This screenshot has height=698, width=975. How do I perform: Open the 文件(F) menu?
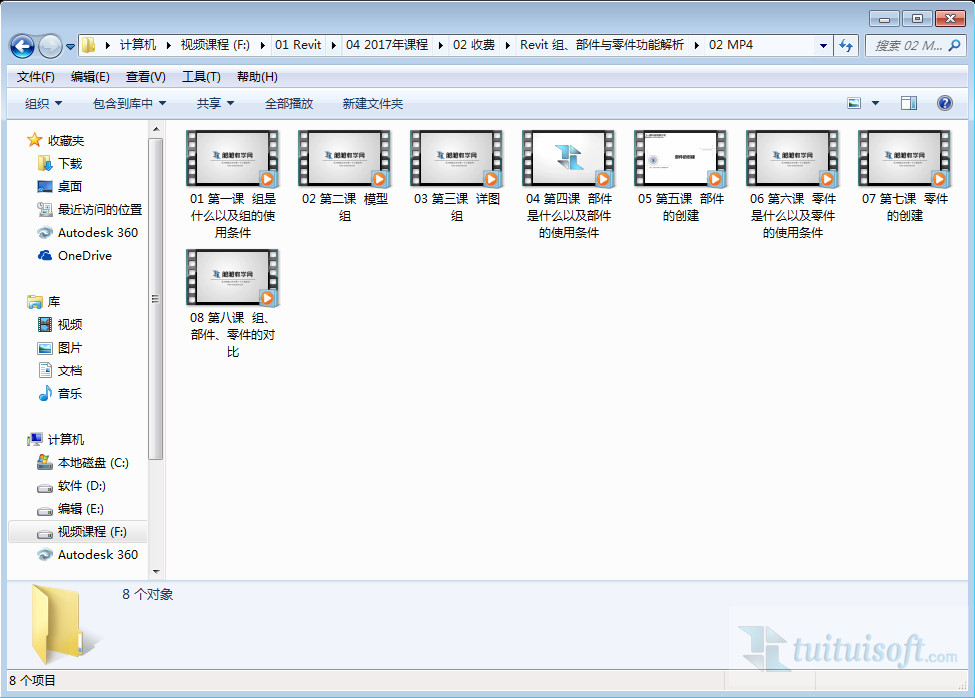(x=36, y=77)
